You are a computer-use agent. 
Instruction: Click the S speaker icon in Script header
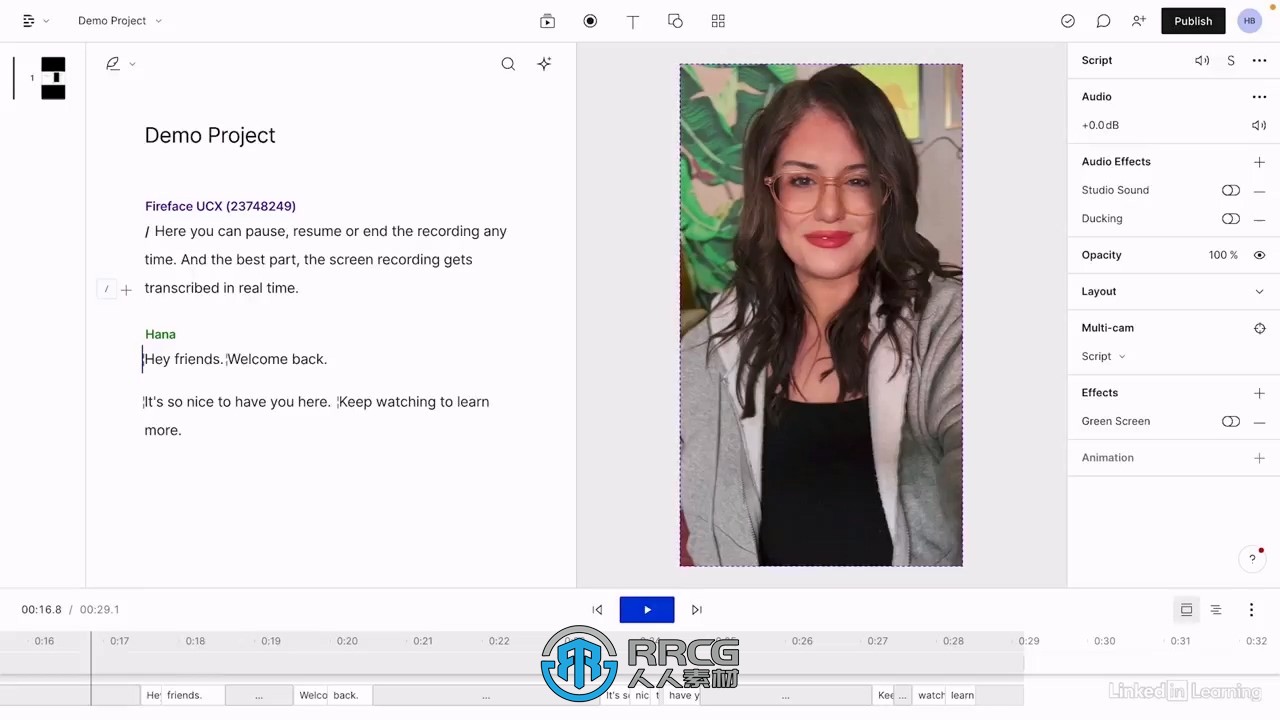(1231, 61)
